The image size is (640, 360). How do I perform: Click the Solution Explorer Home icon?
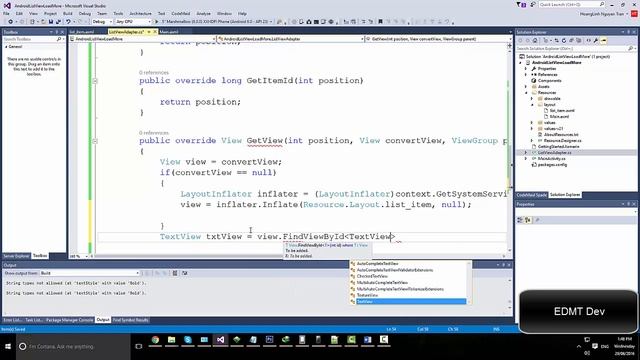click(535, 41)
